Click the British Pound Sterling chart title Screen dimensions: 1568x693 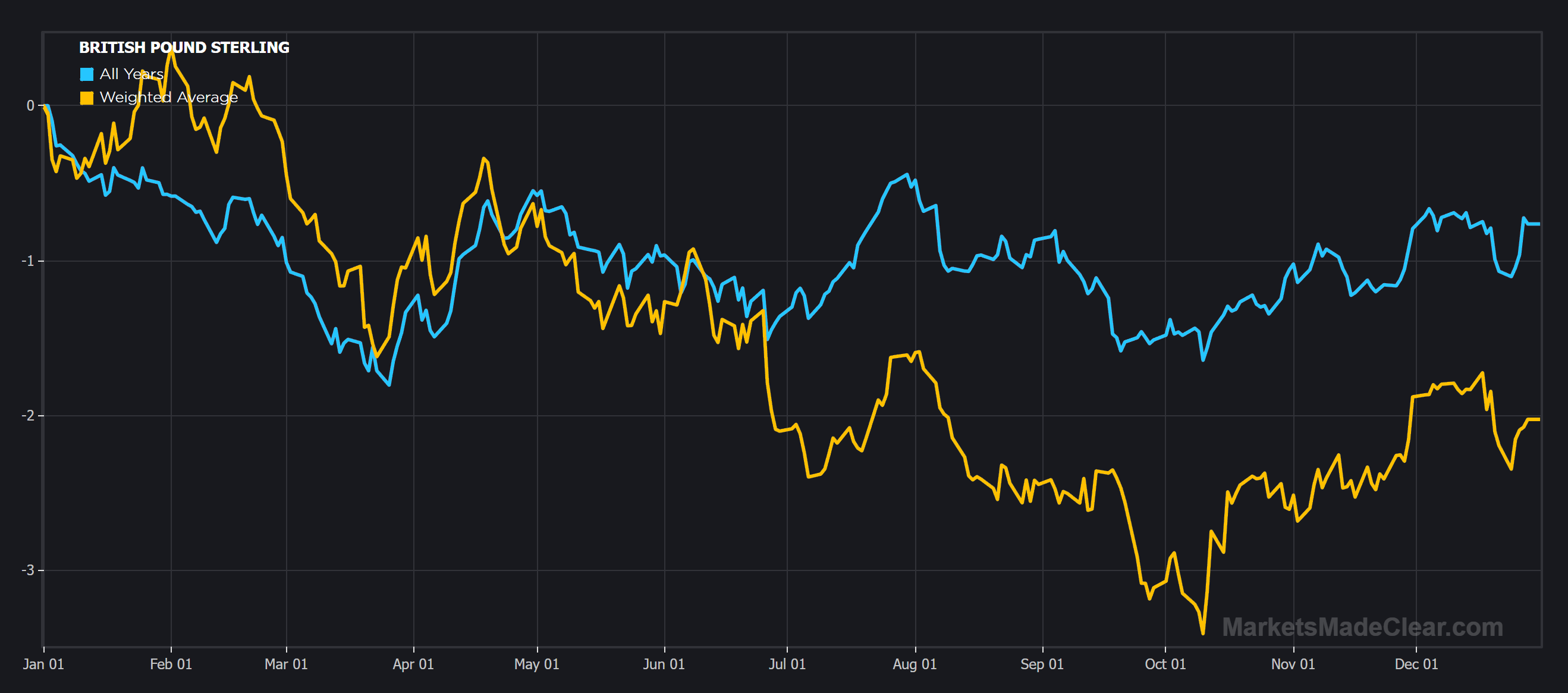(184, 48)
